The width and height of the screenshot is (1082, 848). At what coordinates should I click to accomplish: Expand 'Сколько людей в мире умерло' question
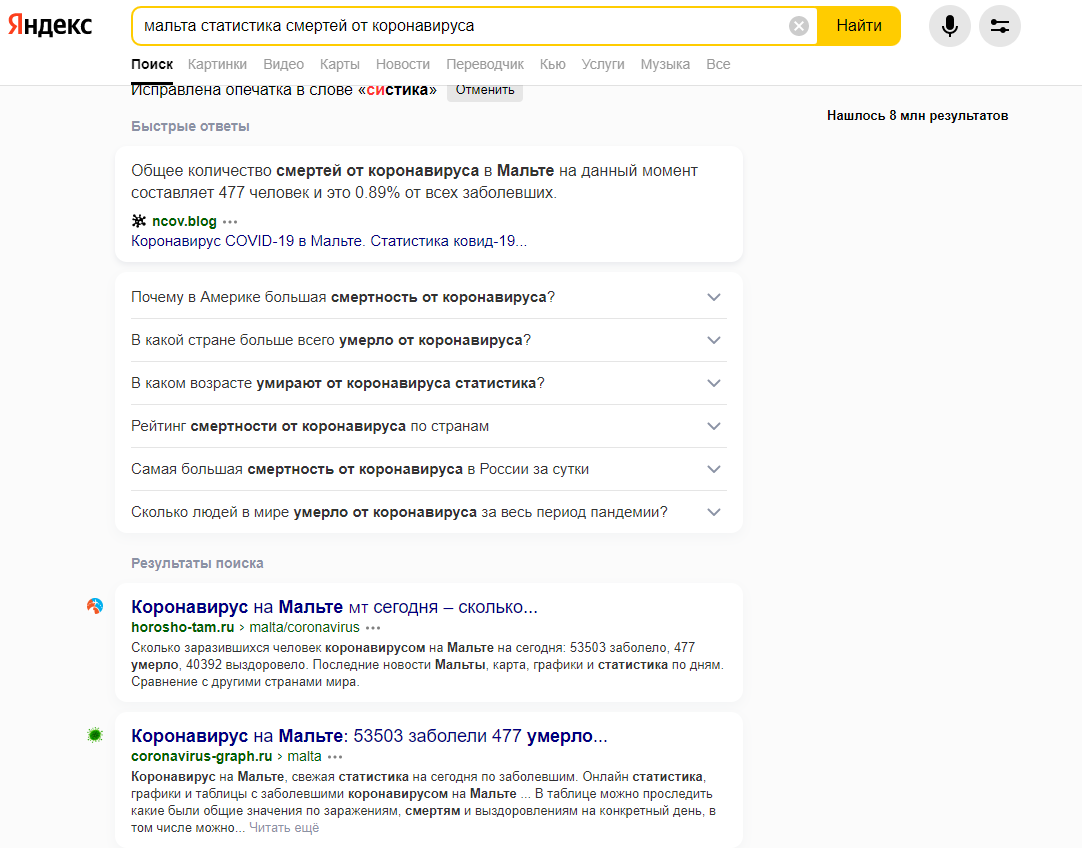[429, 512]
